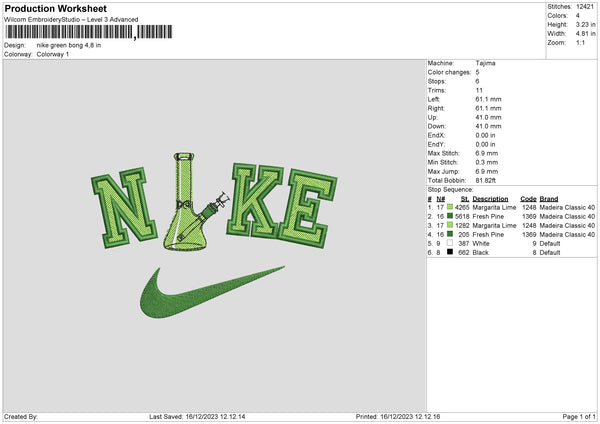Click the Height value '3.23 in'
The width and height of the screenshot is (600, 424).
[585, 24]
